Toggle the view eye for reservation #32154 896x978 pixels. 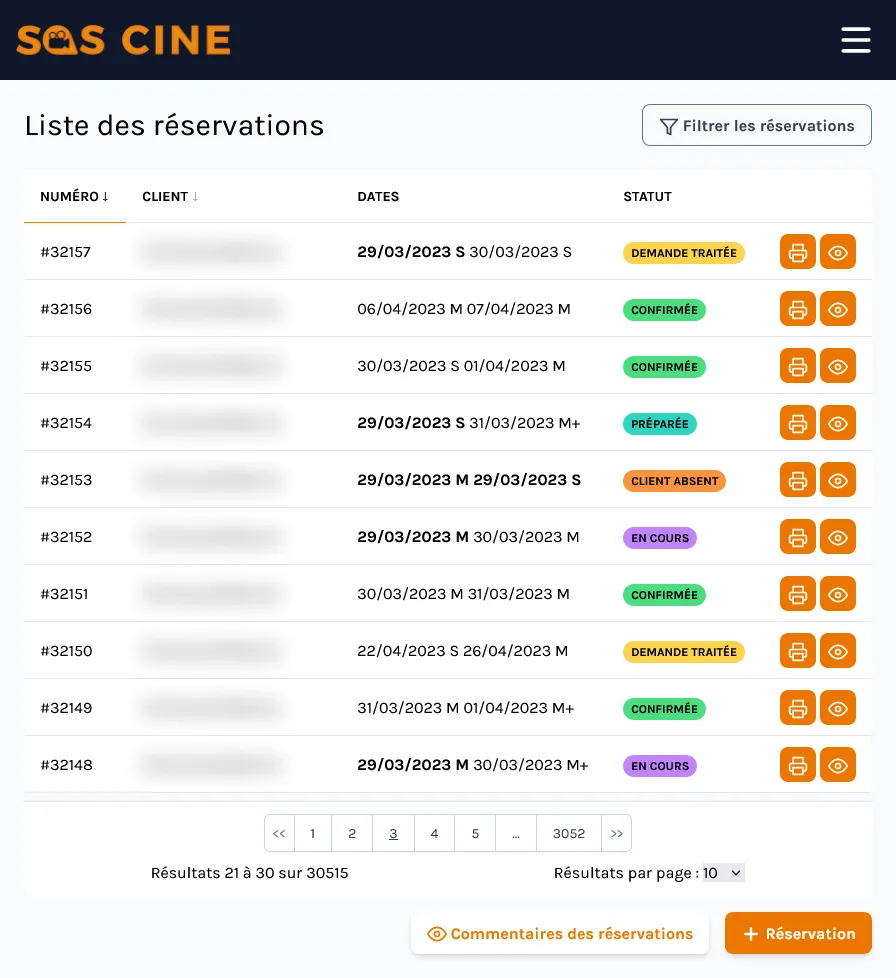[838, 423]
